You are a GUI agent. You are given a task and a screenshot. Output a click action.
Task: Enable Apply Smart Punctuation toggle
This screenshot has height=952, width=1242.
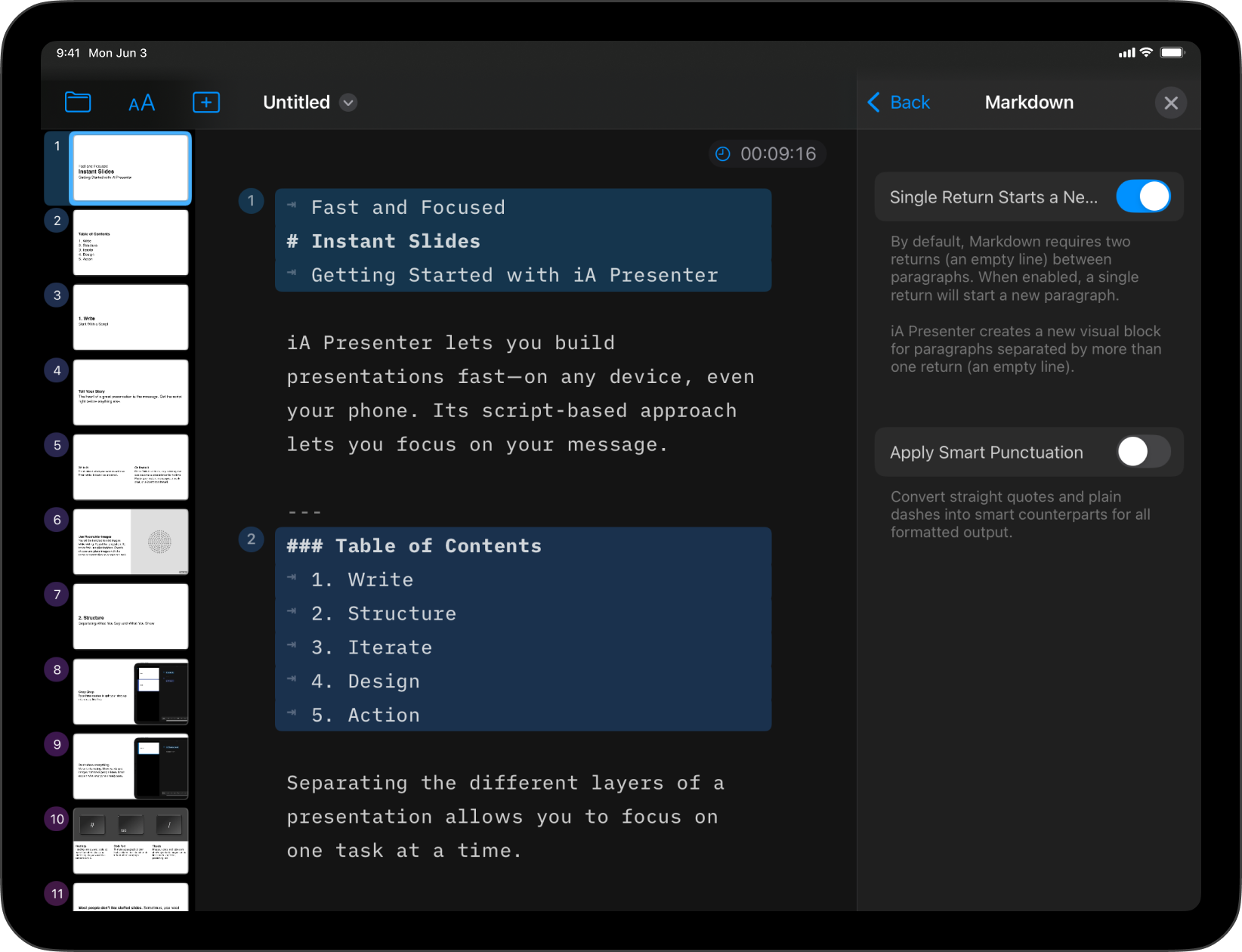coord(1143,452)
